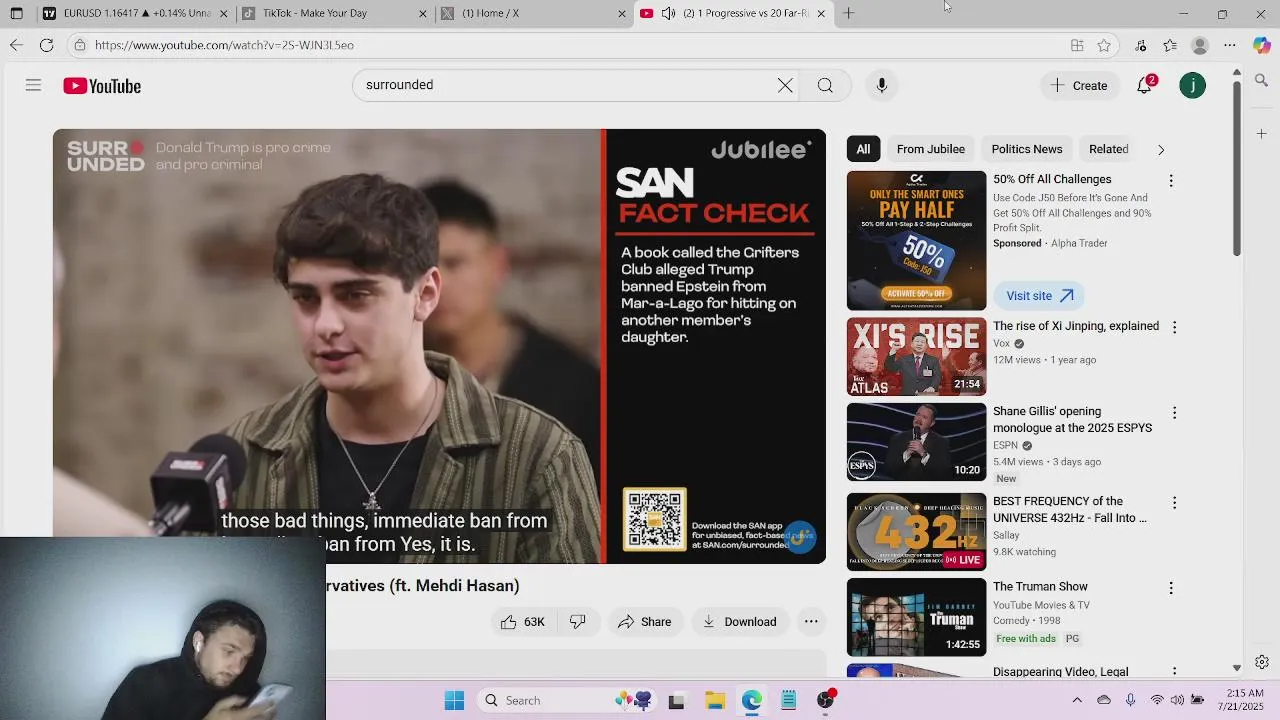Click the Download button

[739, 622]
